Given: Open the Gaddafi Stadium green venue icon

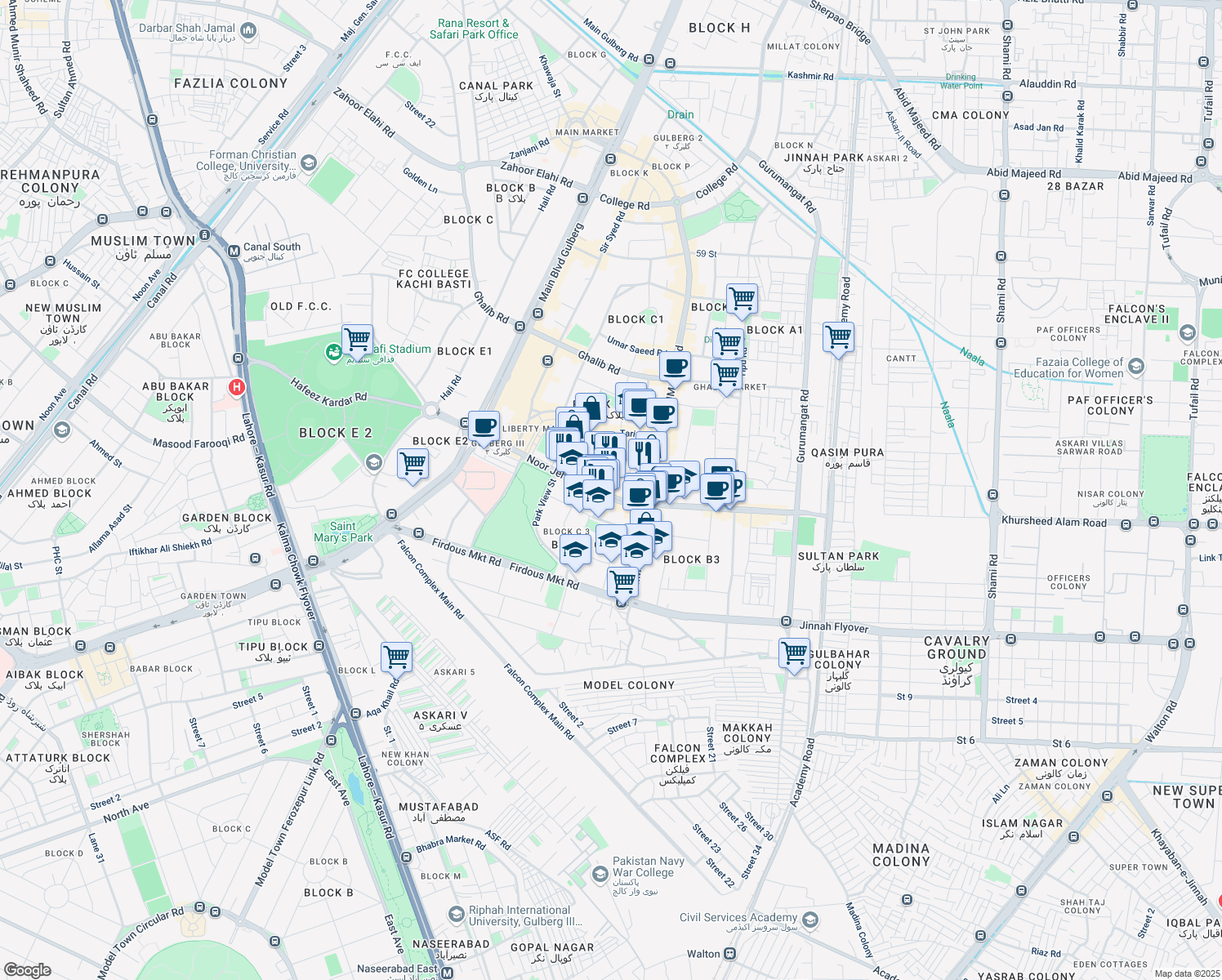Looking at the screenshot, I should pyautogui.click(x=333, y=352).
